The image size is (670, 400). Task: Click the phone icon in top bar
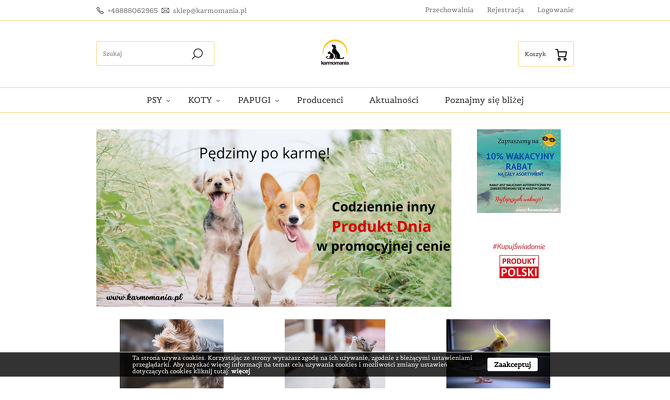pyautogui.click(x=100, y=10)
